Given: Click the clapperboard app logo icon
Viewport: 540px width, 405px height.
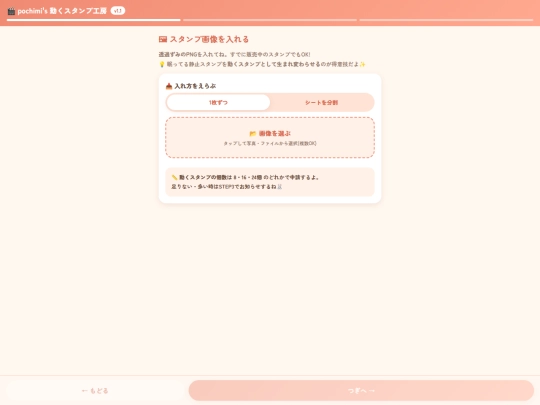Looking at the screenshot, I should click(11, 11).
